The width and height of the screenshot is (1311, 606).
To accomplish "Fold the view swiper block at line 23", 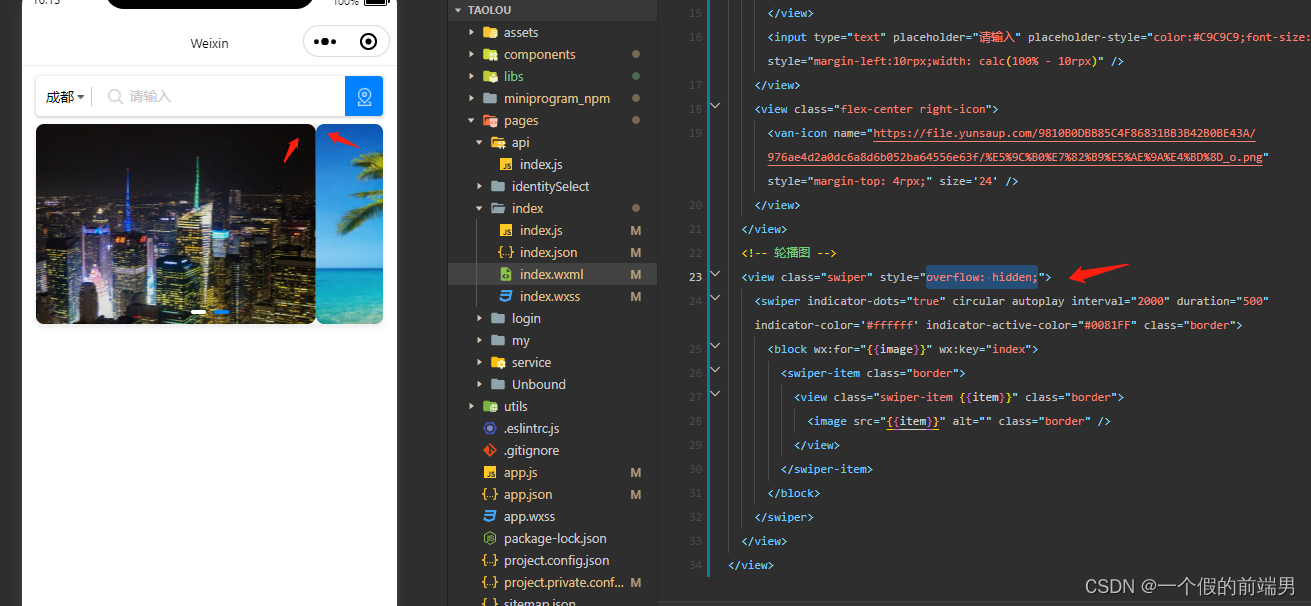I will (714, 274).
